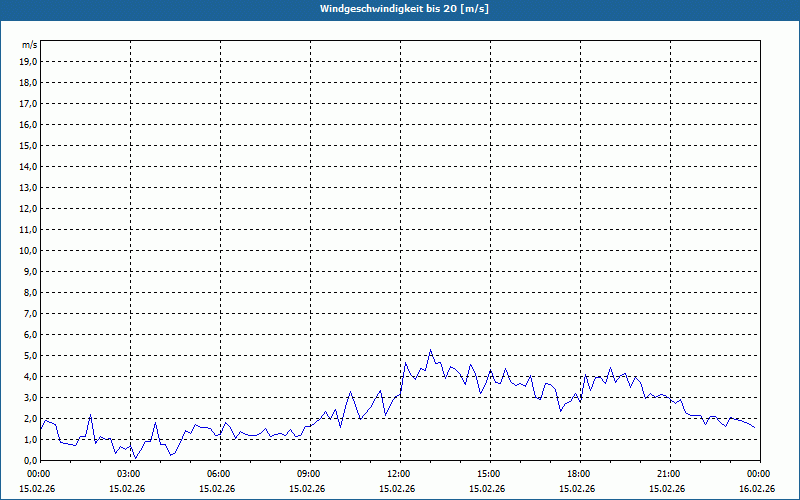The height and width of the screenshot is (500, 800).
Task: Click the 13,0 y-axis tick label
Action: [x=29, y=187]
